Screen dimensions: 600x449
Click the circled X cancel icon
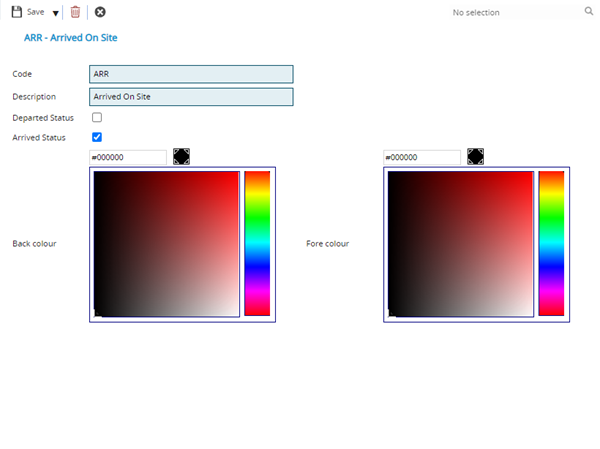pos(100,12)
